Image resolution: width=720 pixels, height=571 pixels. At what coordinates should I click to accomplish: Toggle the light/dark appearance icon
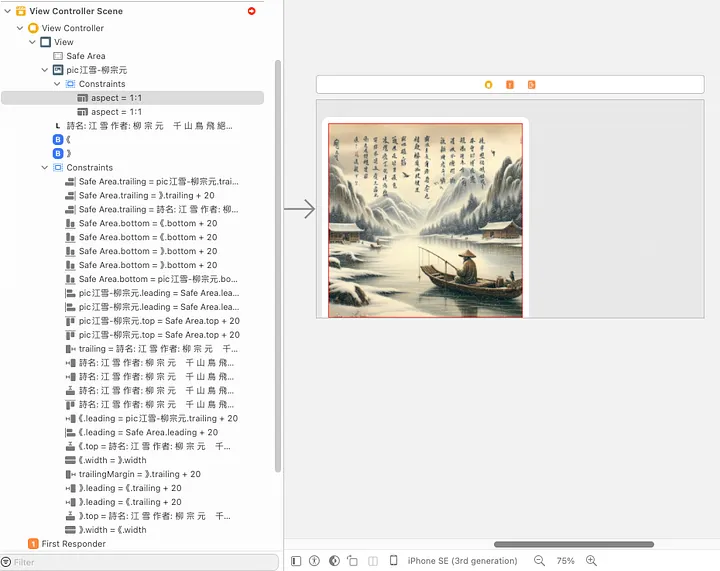pos(334,561)
